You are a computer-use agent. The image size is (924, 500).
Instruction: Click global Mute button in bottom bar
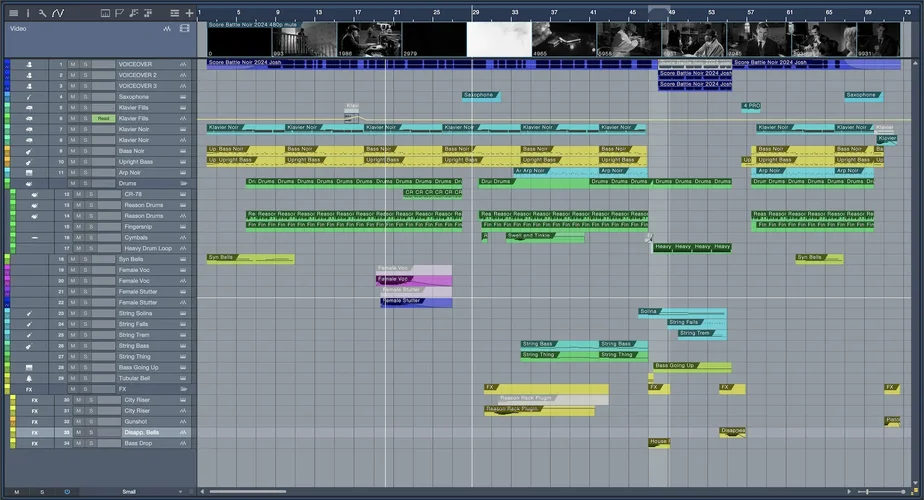tap(16, 492)
